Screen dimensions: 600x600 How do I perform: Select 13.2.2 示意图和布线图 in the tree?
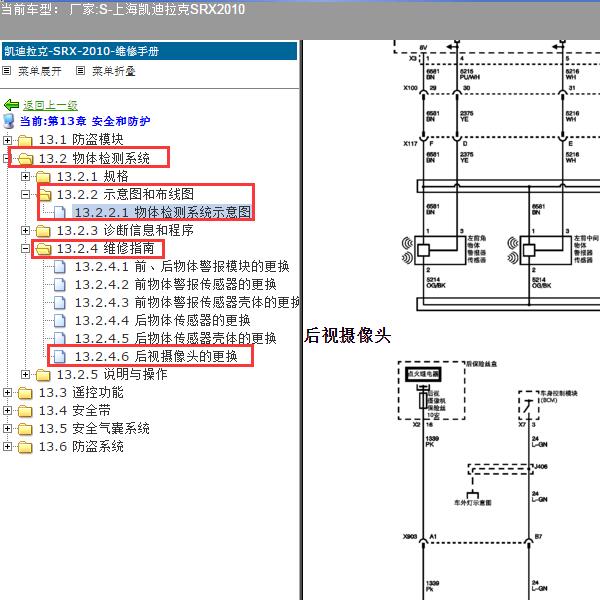click(125, 194)
